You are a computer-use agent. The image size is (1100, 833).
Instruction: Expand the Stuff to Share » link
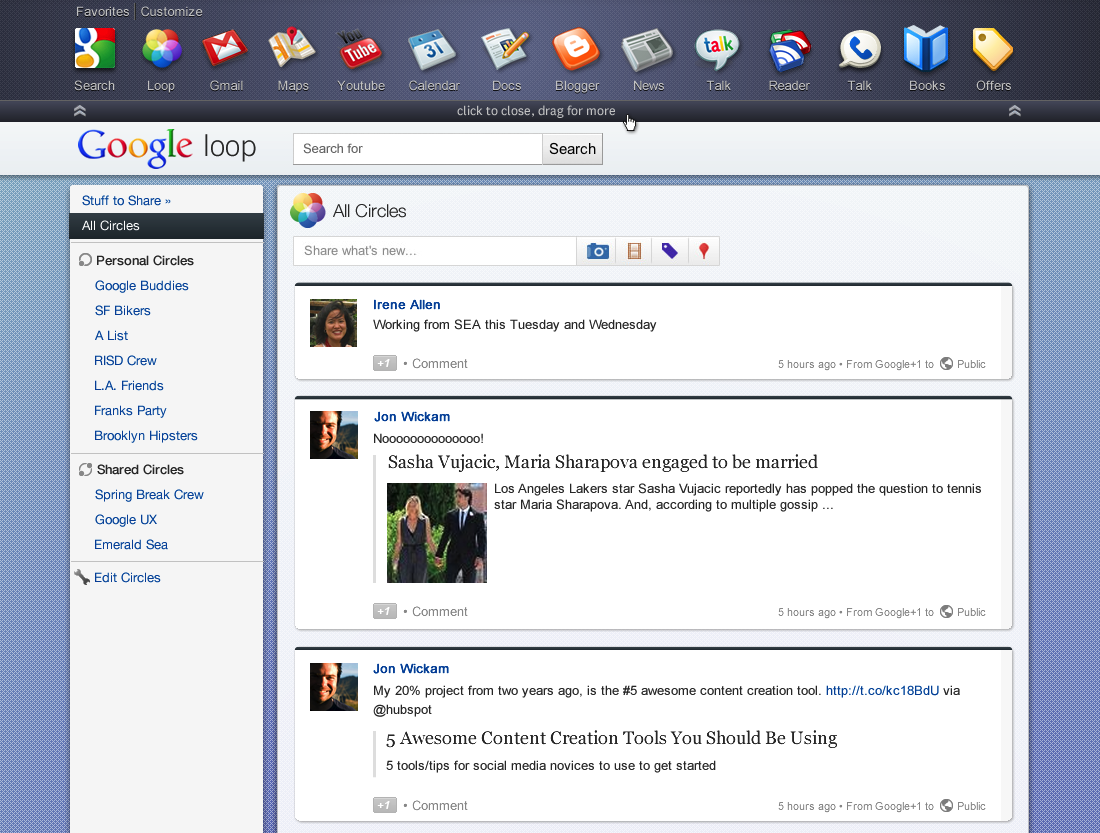click(x=126, y=201)
